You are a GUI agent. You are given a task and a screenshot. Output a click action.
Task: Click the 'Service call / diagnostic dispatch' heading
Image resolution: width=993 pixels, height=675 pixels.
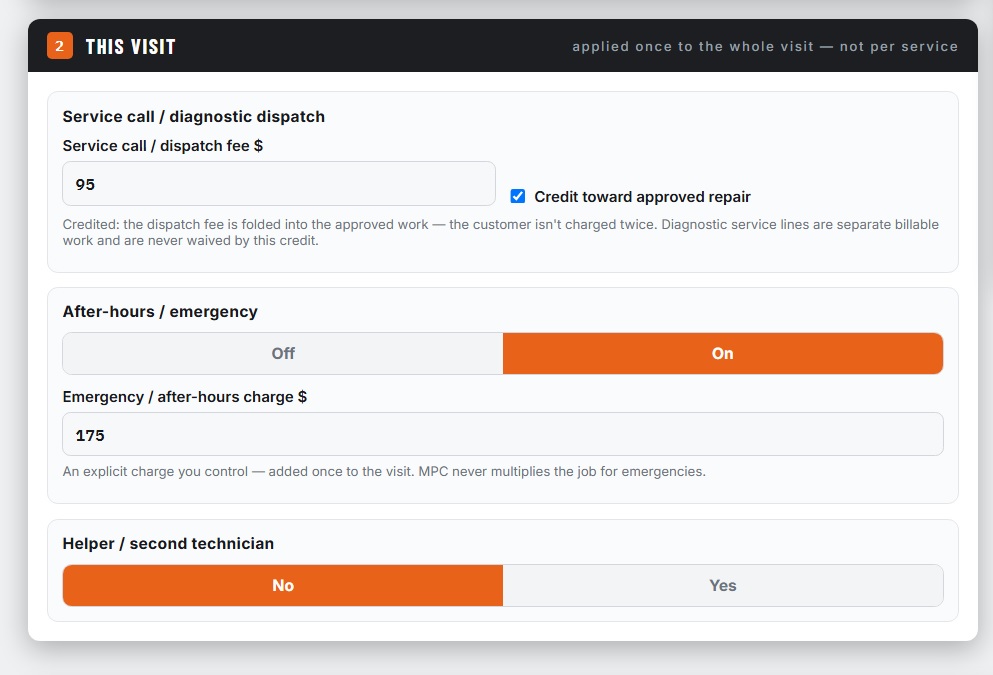pyautogui.click(x=194, y=117)
